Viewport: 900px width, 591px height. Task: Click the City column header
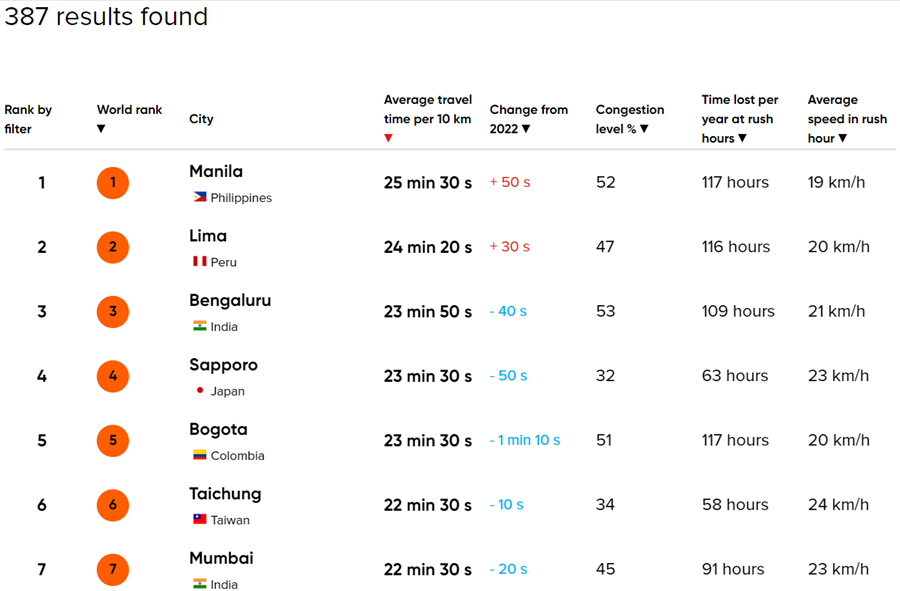click(201, 119)
